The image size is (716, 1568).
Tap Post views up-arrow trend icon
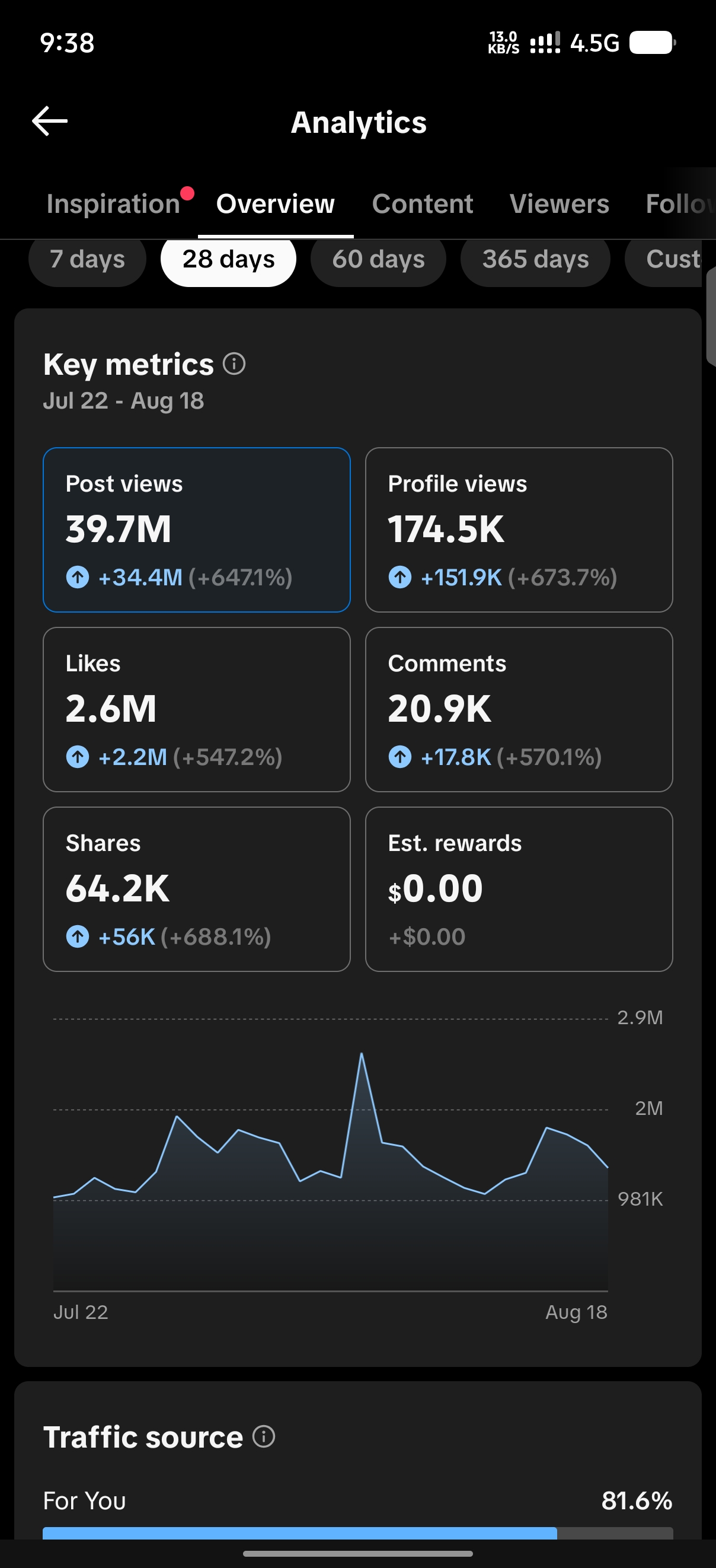[x=77, y=577]
